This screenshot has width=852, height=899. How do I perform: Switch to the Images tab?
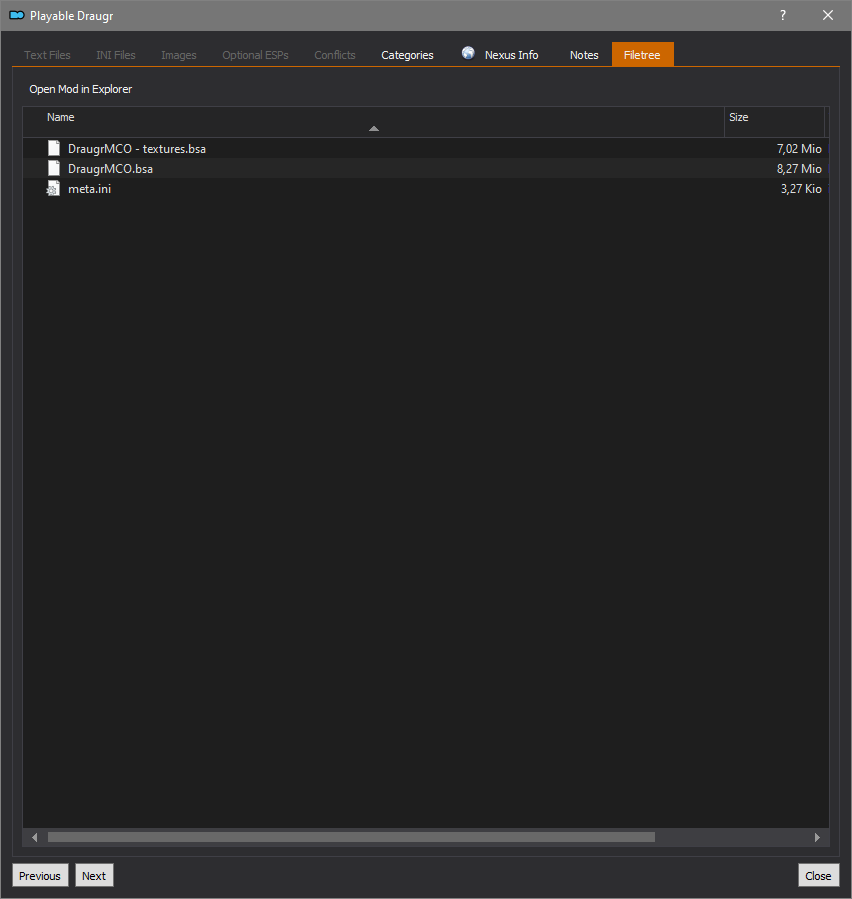179,55
